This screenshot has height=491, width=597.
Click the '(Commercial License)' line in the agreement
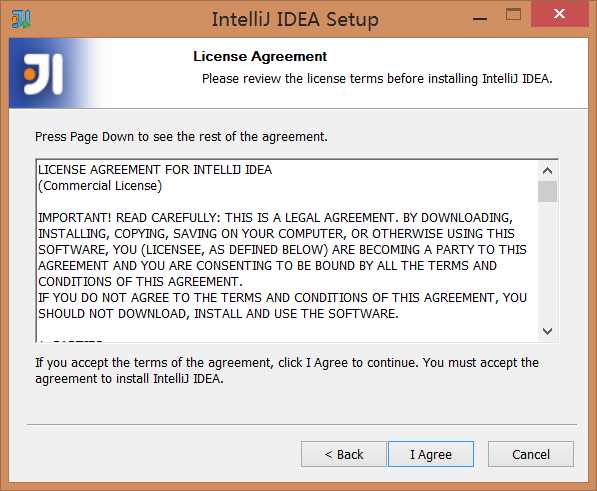100,186
